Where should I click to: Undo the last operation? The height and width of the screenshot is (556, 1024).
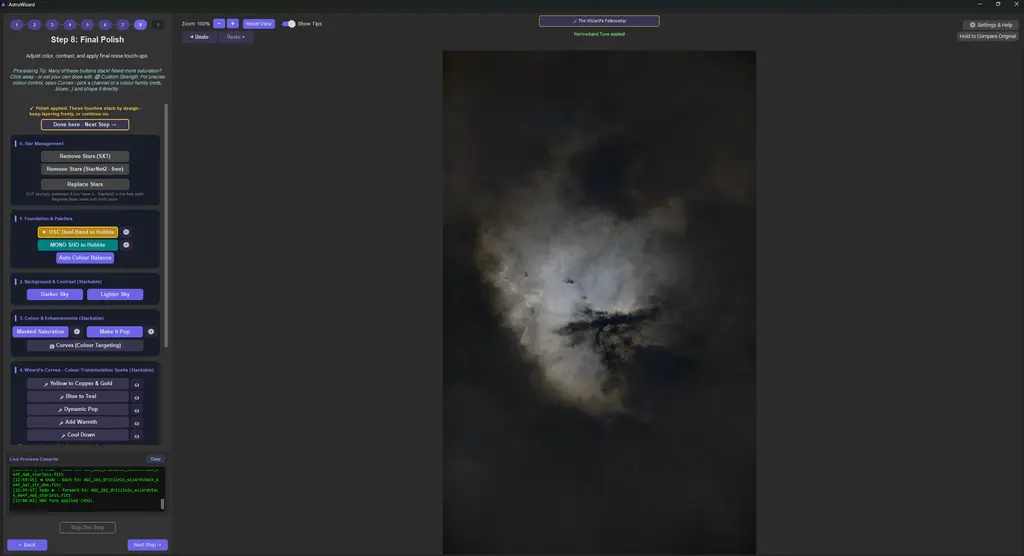click(199, 37)
